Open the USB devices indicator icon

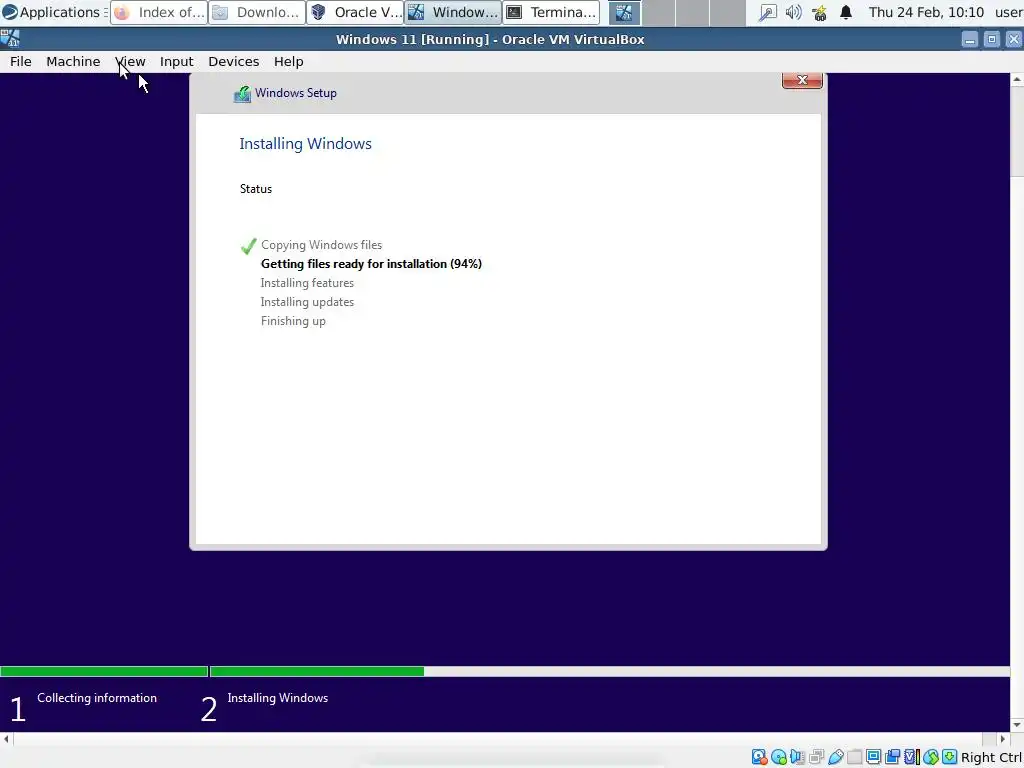836,758
